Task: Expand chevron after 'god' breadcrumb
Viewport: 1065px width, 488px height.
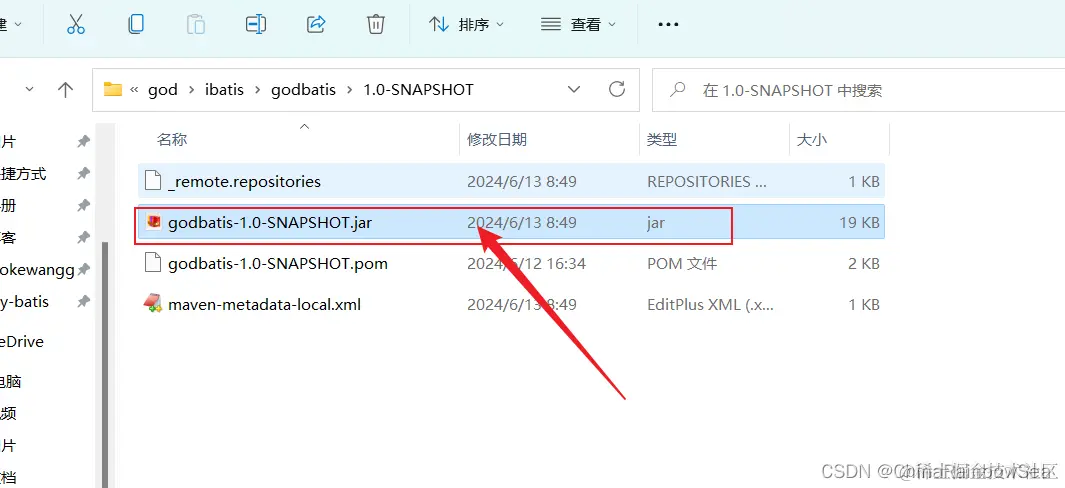Action: pos(191,90)
